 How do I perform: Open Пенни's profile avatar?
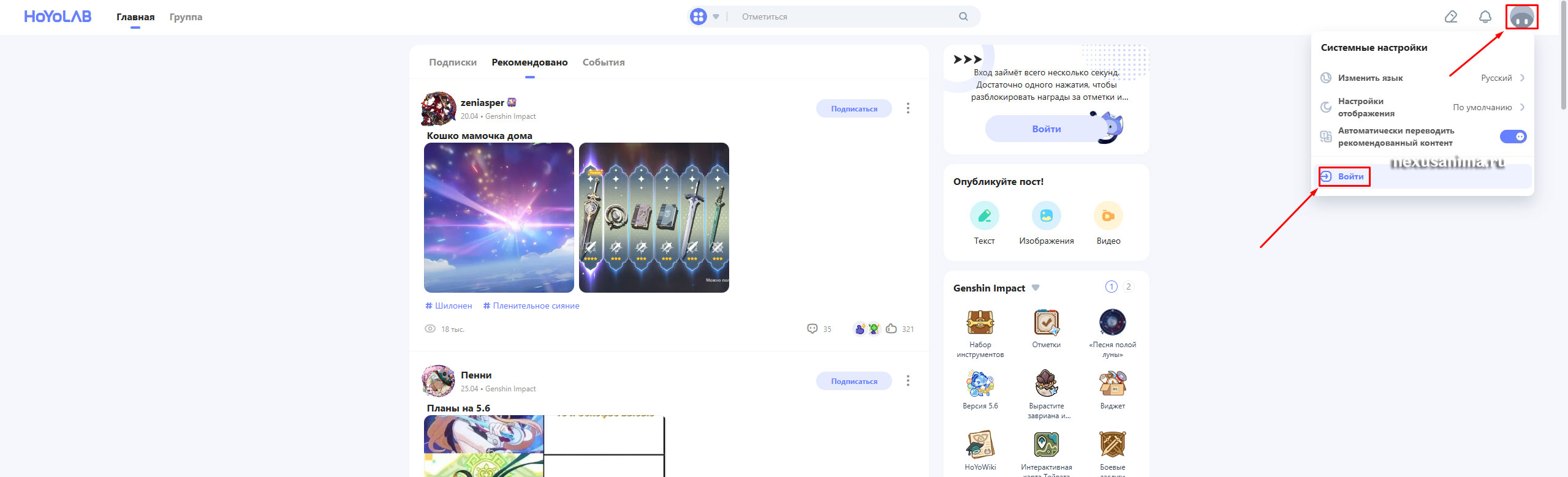click(439, 381)
